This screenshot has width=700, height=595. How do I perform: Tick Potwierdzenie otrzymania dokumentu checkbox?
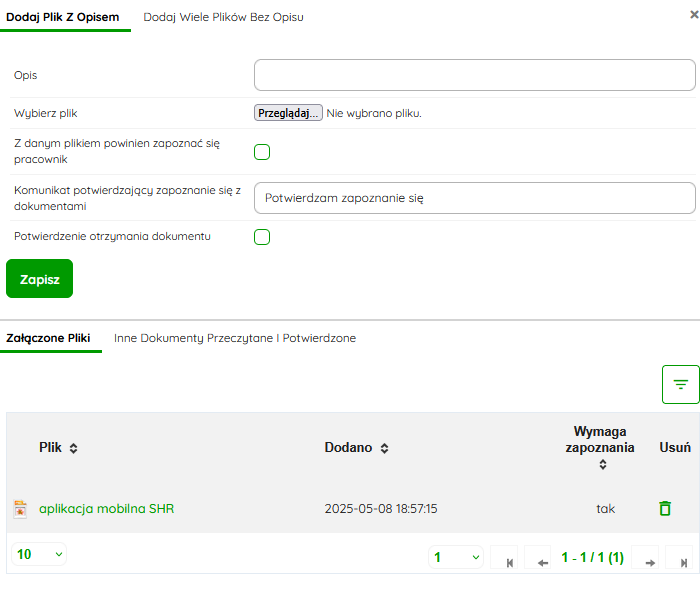(262, 237)
